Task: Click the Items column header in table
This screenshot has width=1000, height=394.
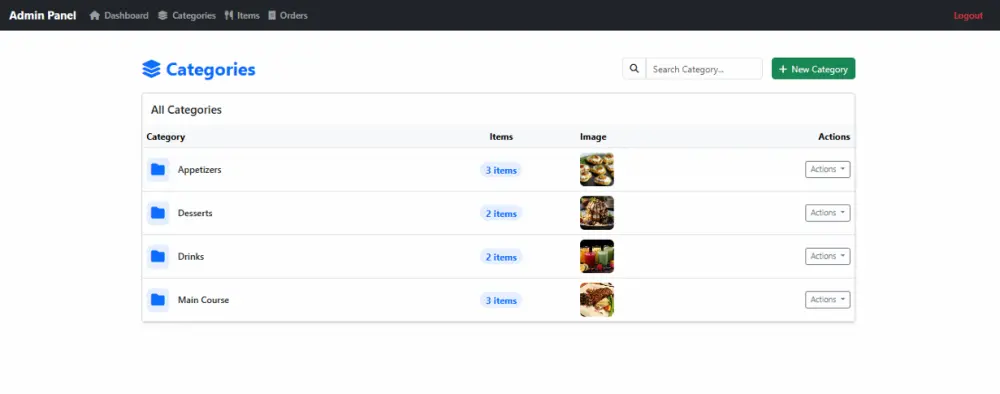Action: [x=501, y=136]
